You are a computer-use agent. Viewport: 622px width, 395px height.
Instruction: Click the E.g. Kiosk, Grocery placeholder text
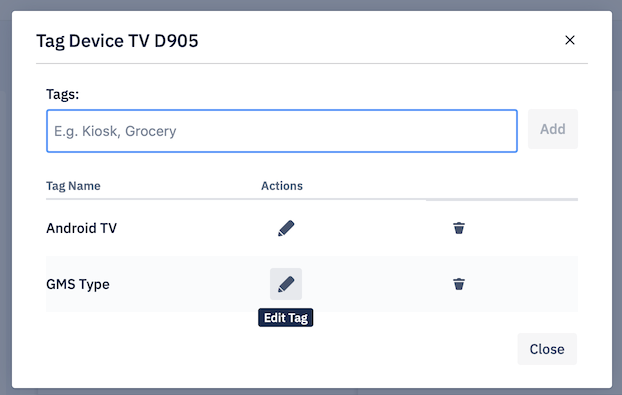coord(115,131)
